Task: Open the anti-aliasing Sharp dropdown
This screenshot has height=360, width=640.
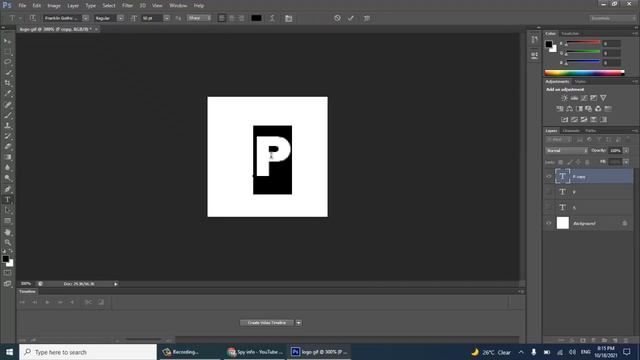Action: coord(199,18)
